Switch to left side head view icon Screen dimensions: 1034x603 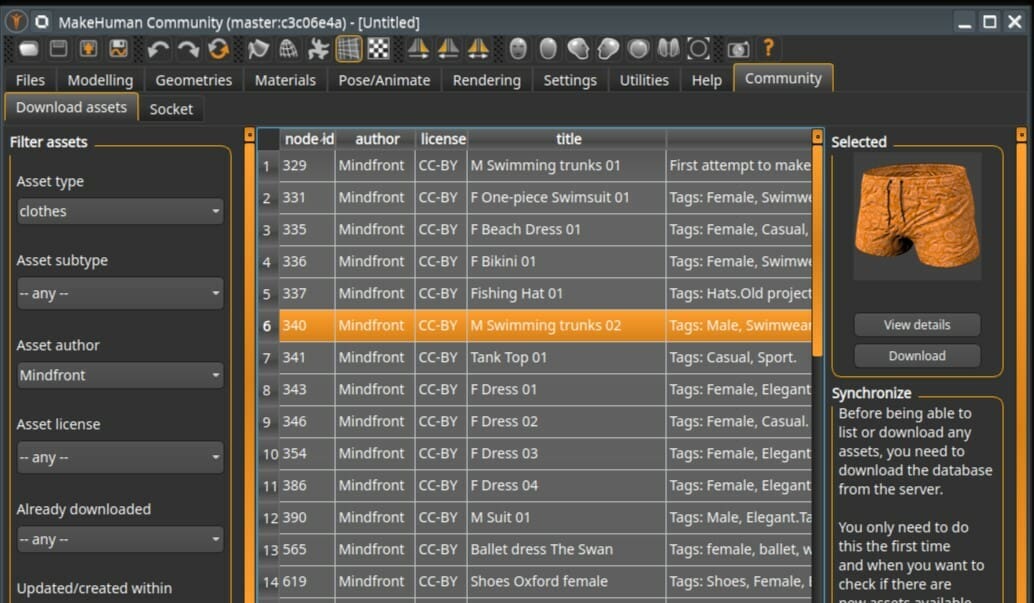coord(609,49)
